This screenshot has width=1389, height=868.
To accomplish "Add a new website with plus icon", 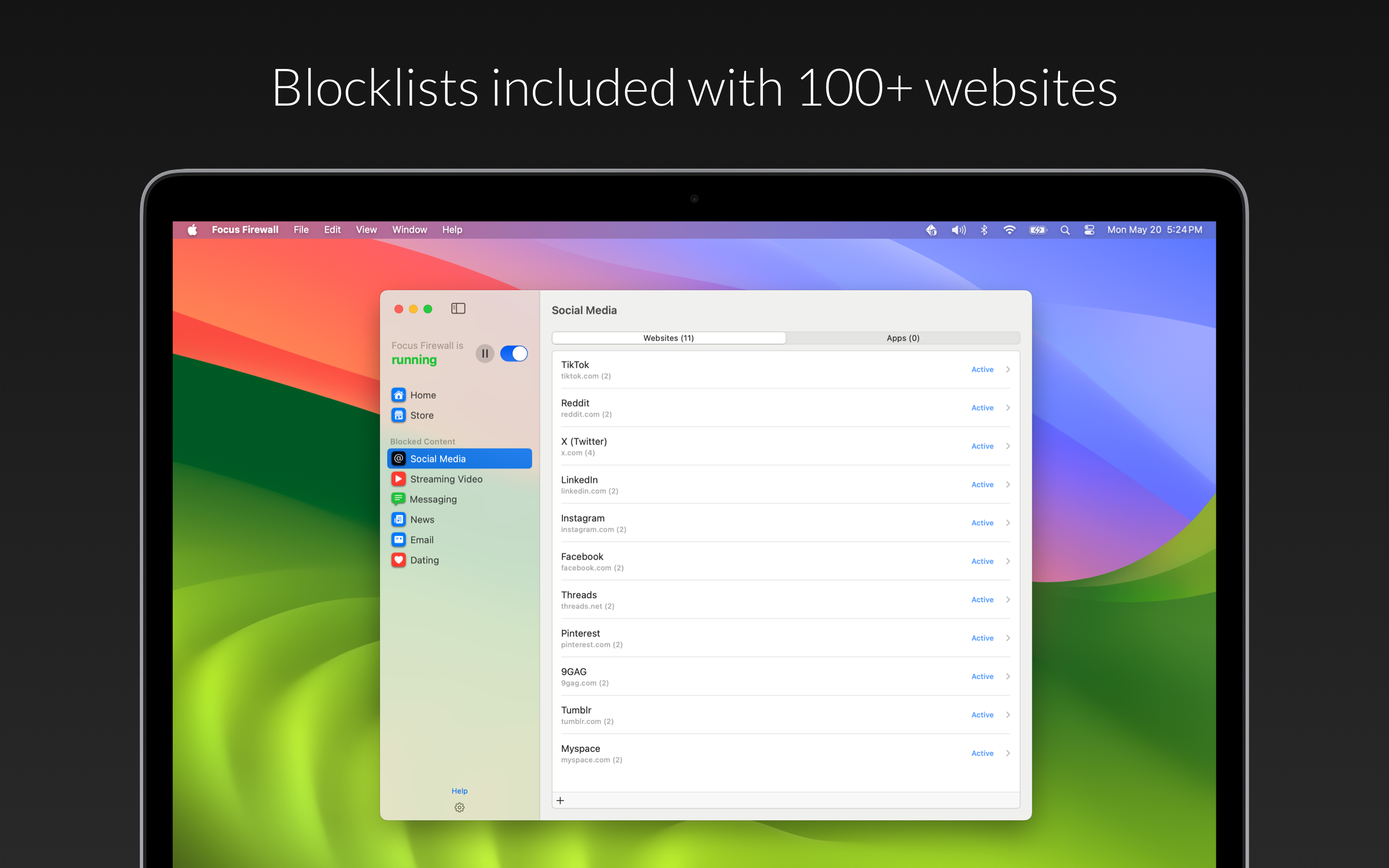I will 560,800.
